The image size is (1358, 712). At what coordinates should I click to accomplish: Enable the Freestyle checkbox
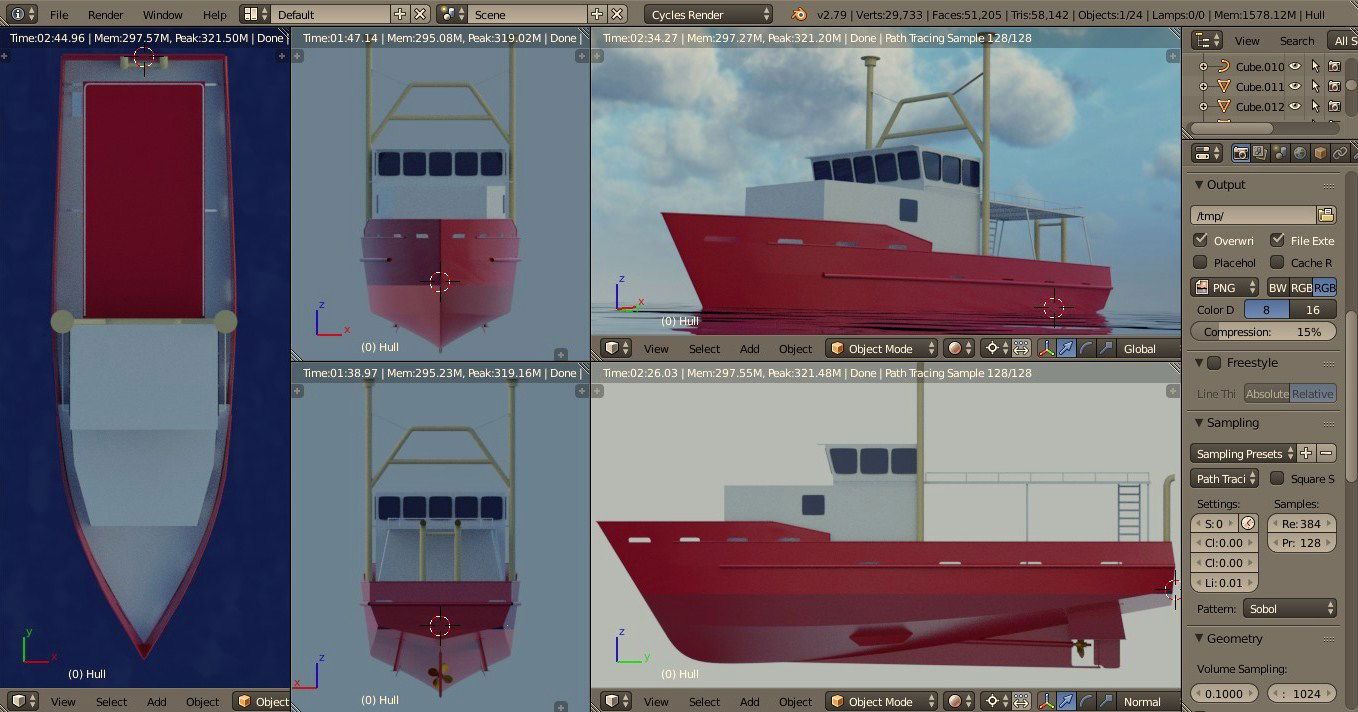1214,362
